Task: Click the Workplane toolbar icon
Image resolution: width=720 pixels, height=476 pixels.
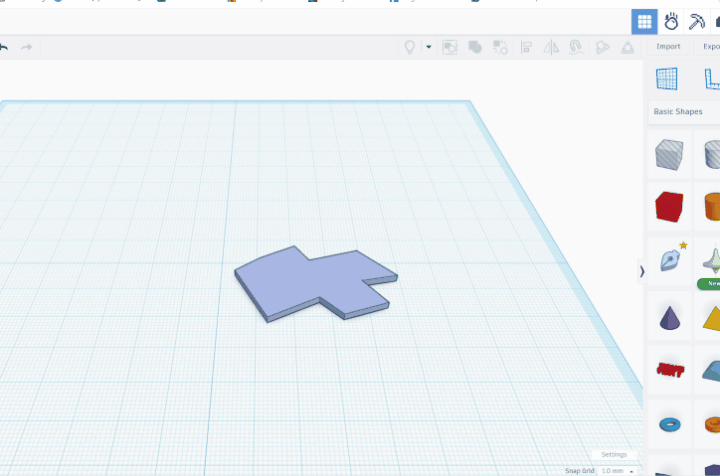Action: pyautogui.click(x=602, y=47)
